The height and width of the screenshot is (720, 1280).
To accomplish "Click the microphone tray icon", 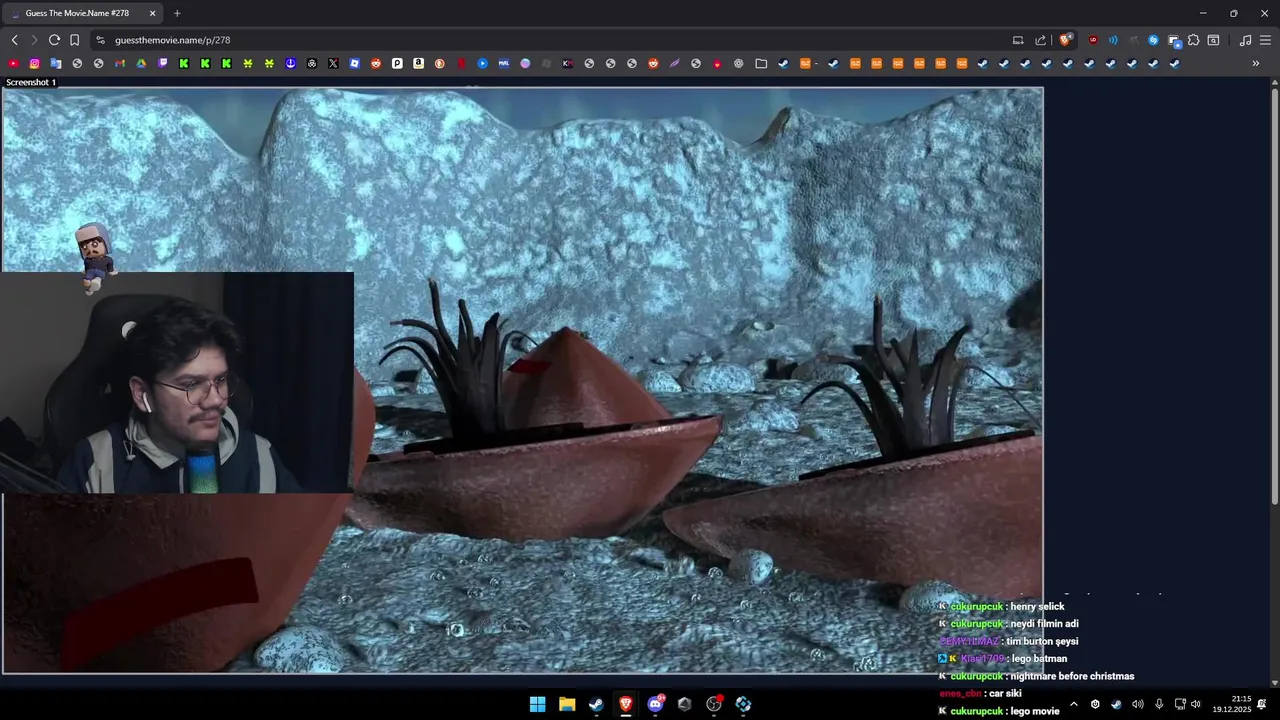I will tap(1159, 704).
